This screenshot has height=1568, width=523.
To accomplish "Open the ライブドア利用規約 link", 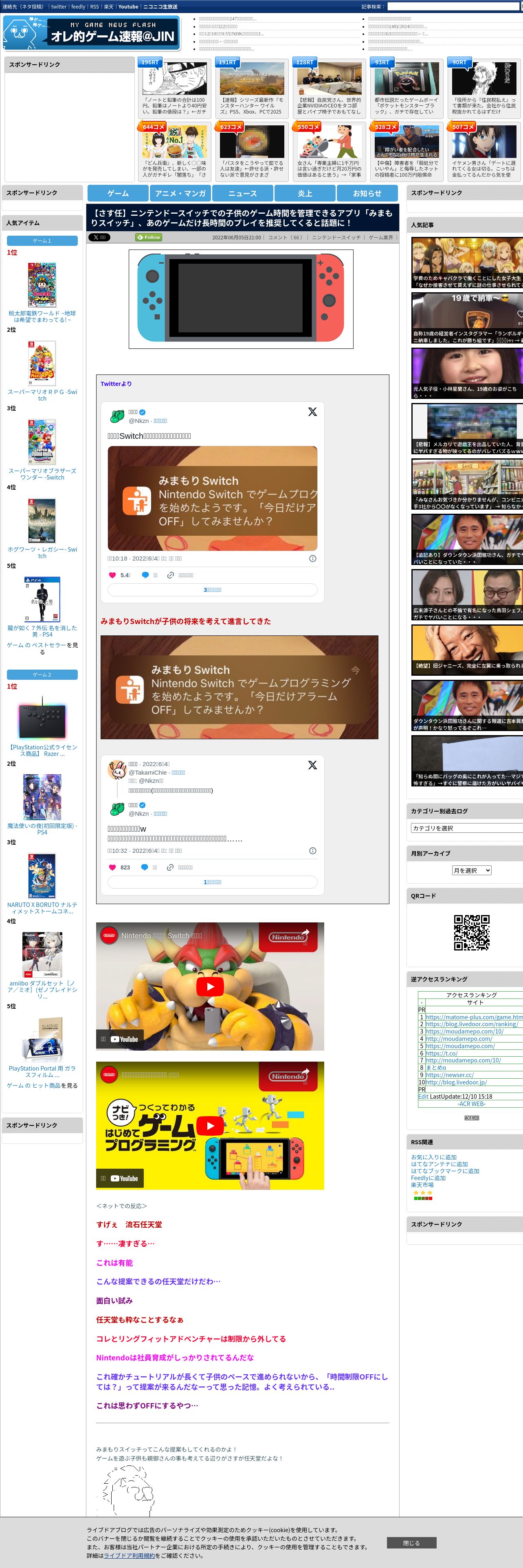I will (x=128, y=1555).
